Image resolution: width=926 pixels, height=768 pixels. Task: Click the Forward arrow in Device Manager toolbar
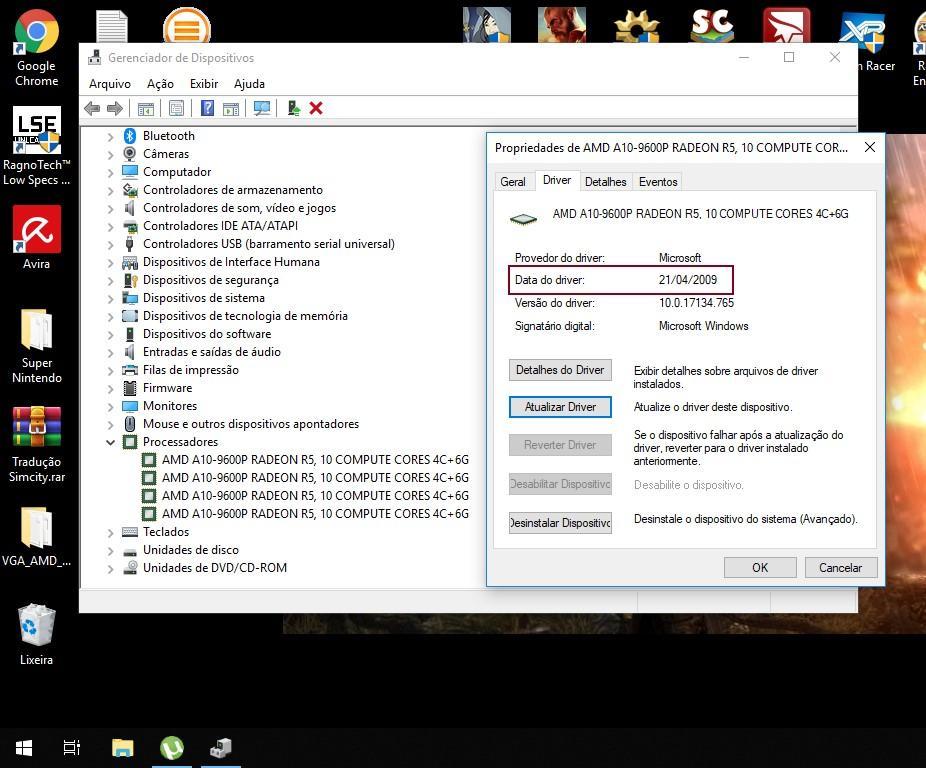point(115,108)
